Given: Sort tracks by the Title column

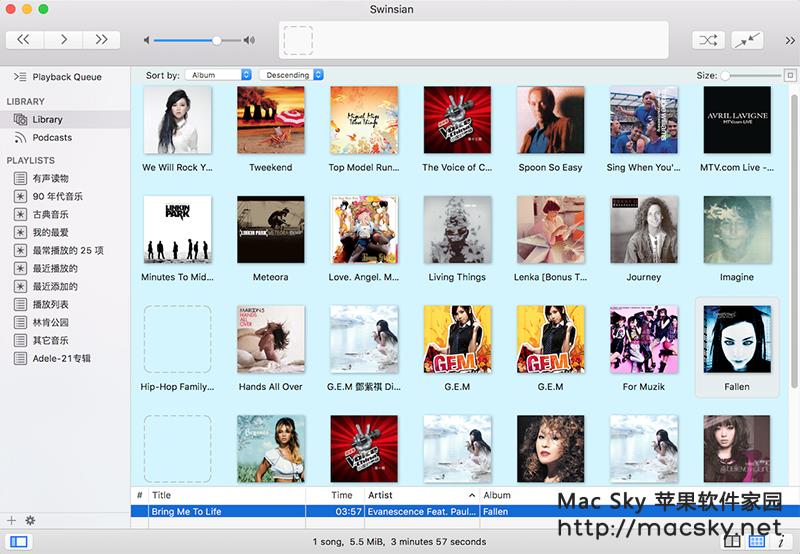Looking at the screenshot, I should coord(227,495).
